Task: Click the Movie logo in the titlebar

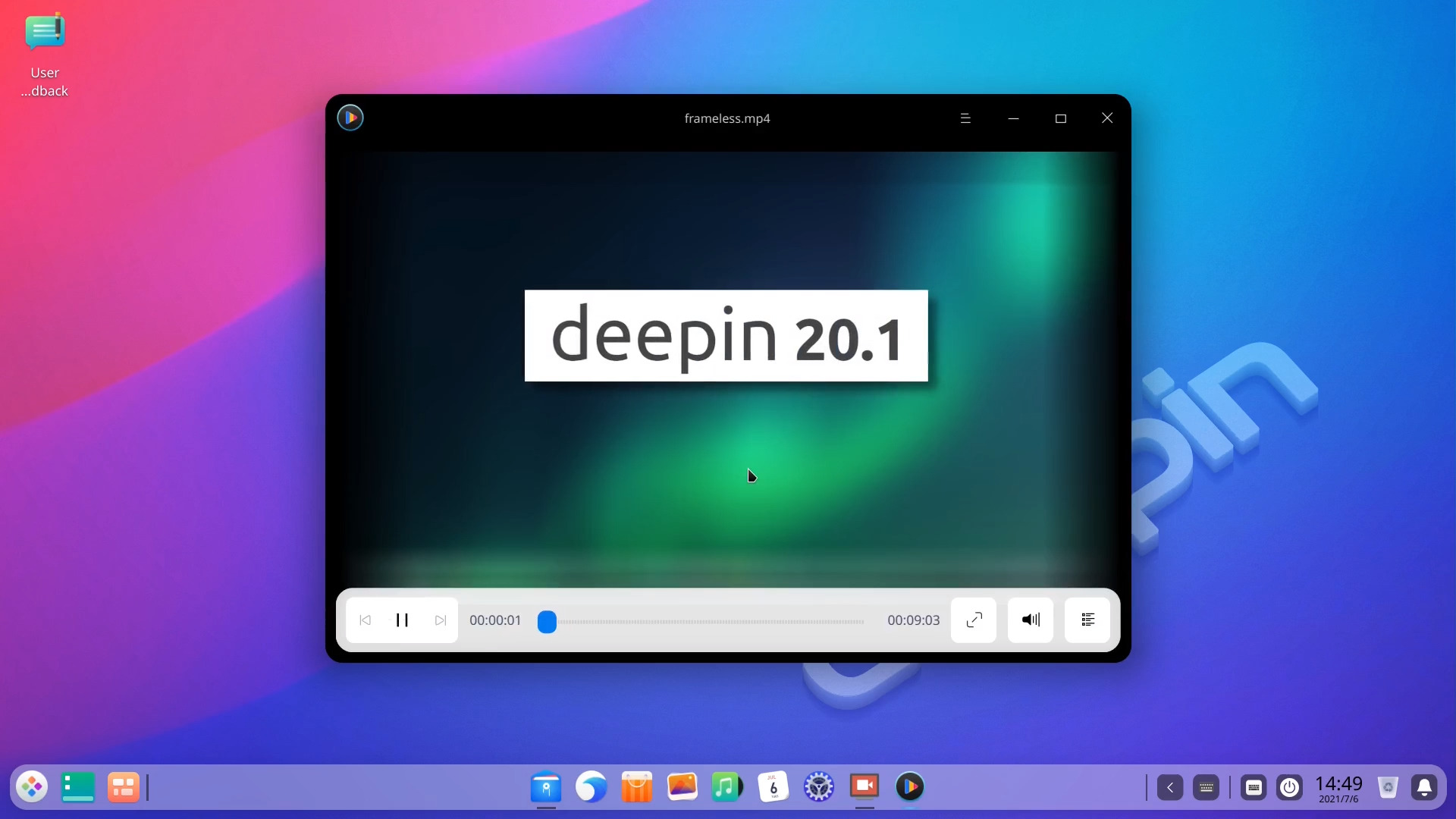Action: [x=350, y=118]
